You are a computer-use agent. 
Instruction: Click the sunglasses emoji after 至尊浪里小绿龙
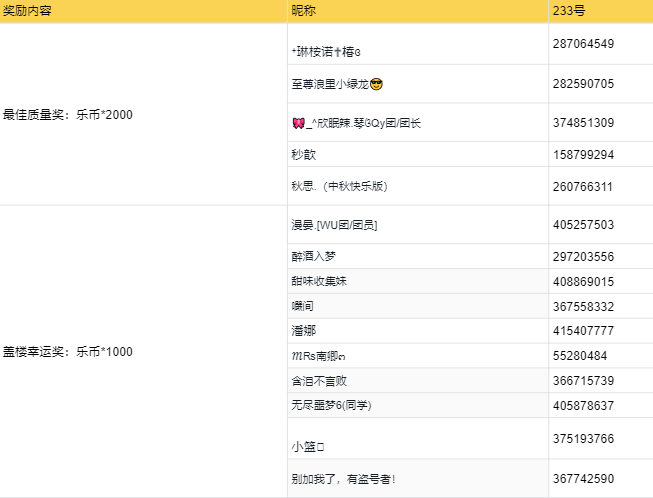376,84
